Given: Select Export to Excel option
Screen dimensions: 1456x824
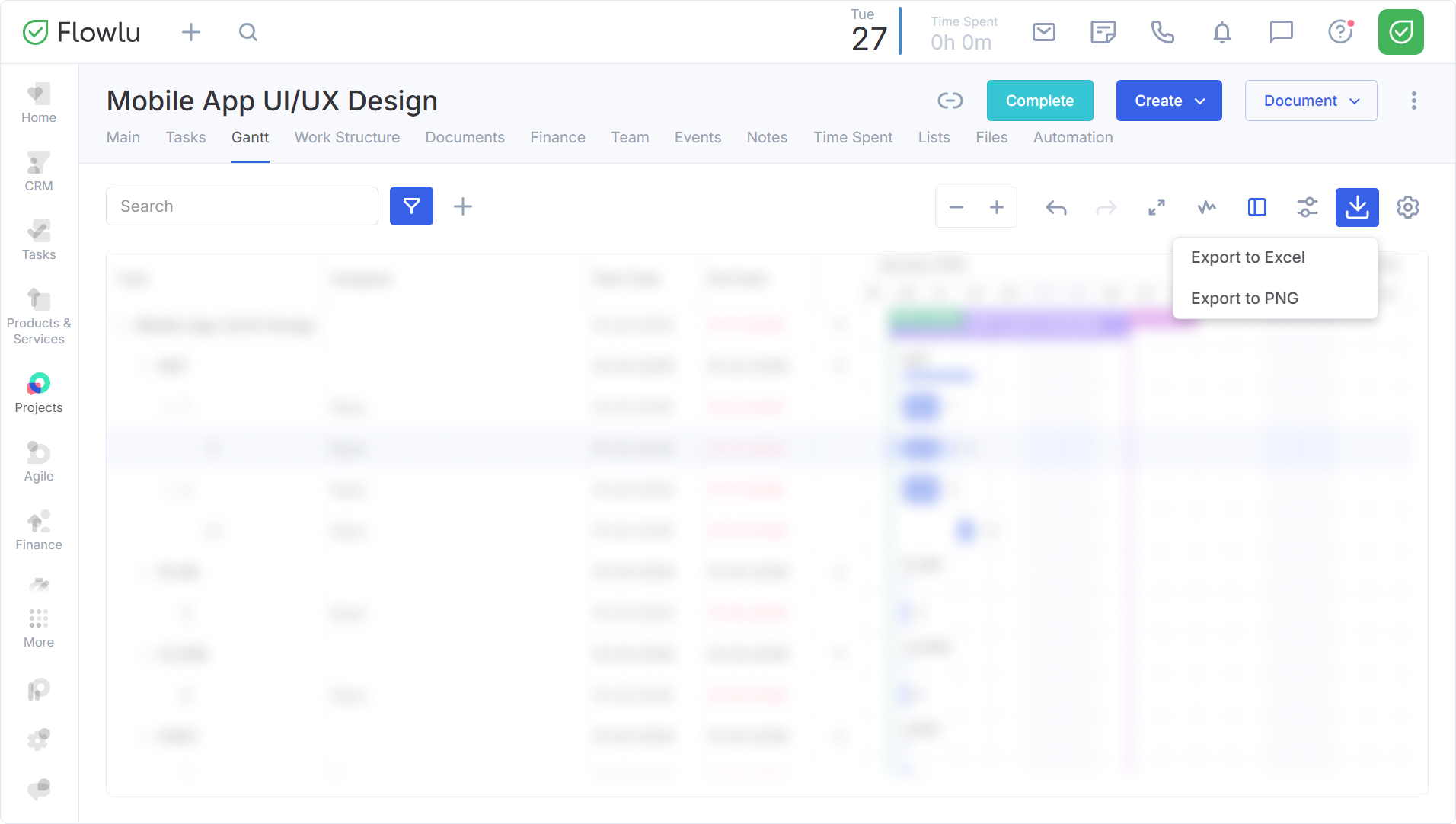Looking at the screenshot, I should click(1247, 257).
